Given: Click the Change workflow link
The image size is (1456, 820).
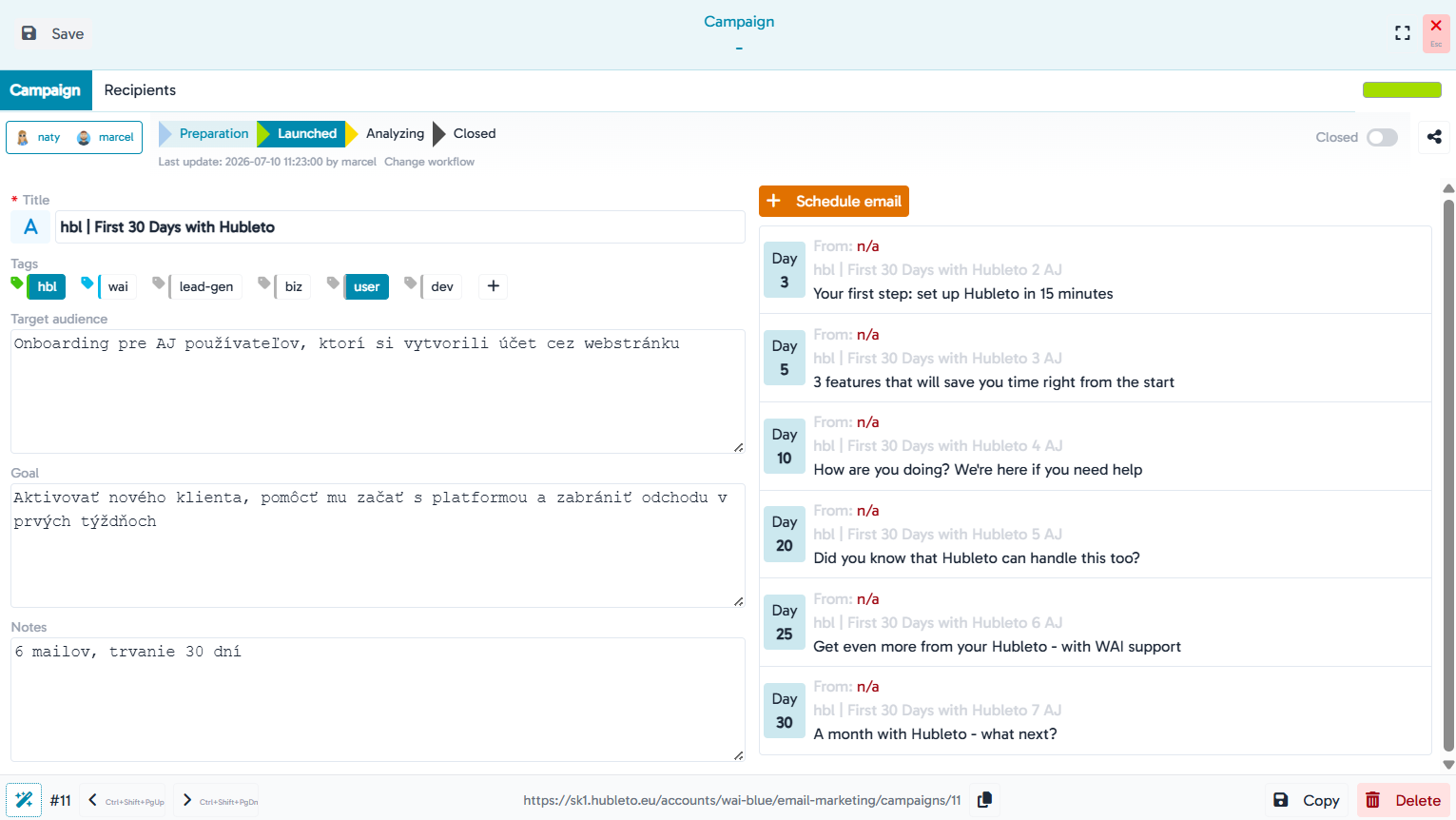Looking at the screenshot, I should point(429,162).
